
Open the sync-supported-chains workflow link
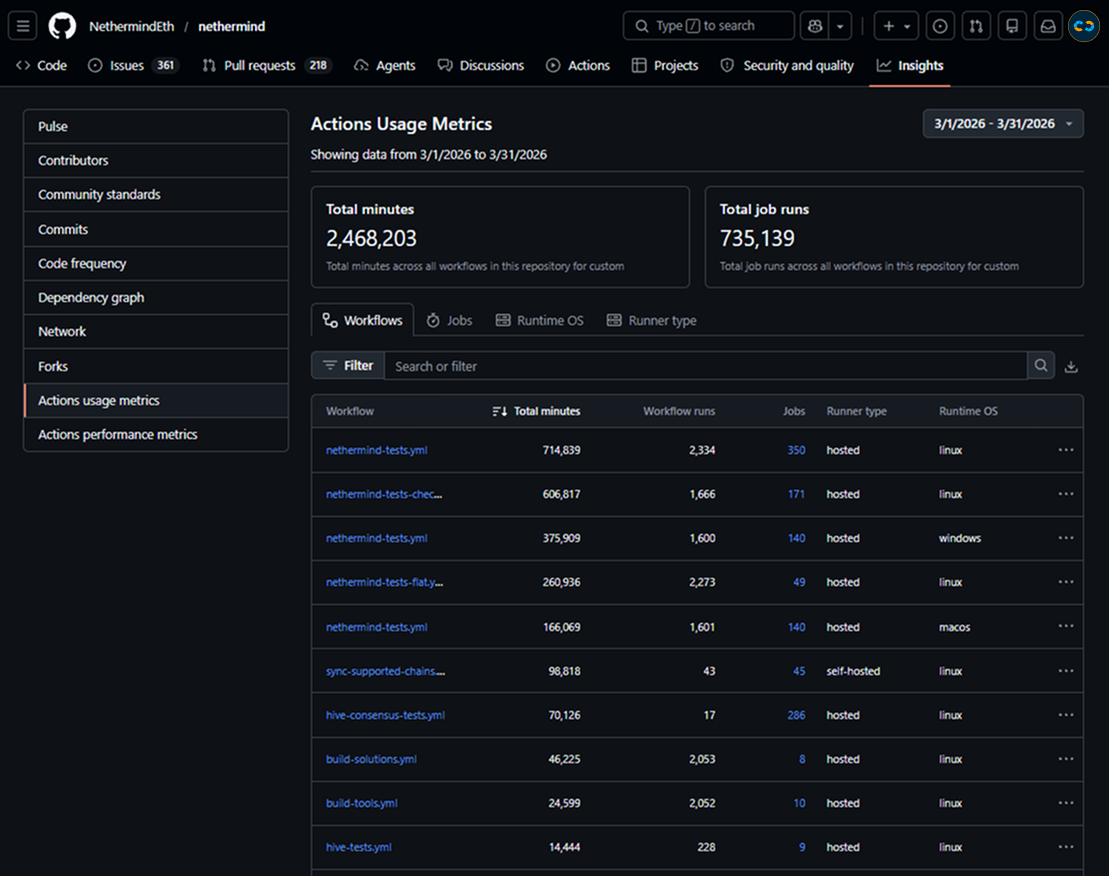point(385,671)
